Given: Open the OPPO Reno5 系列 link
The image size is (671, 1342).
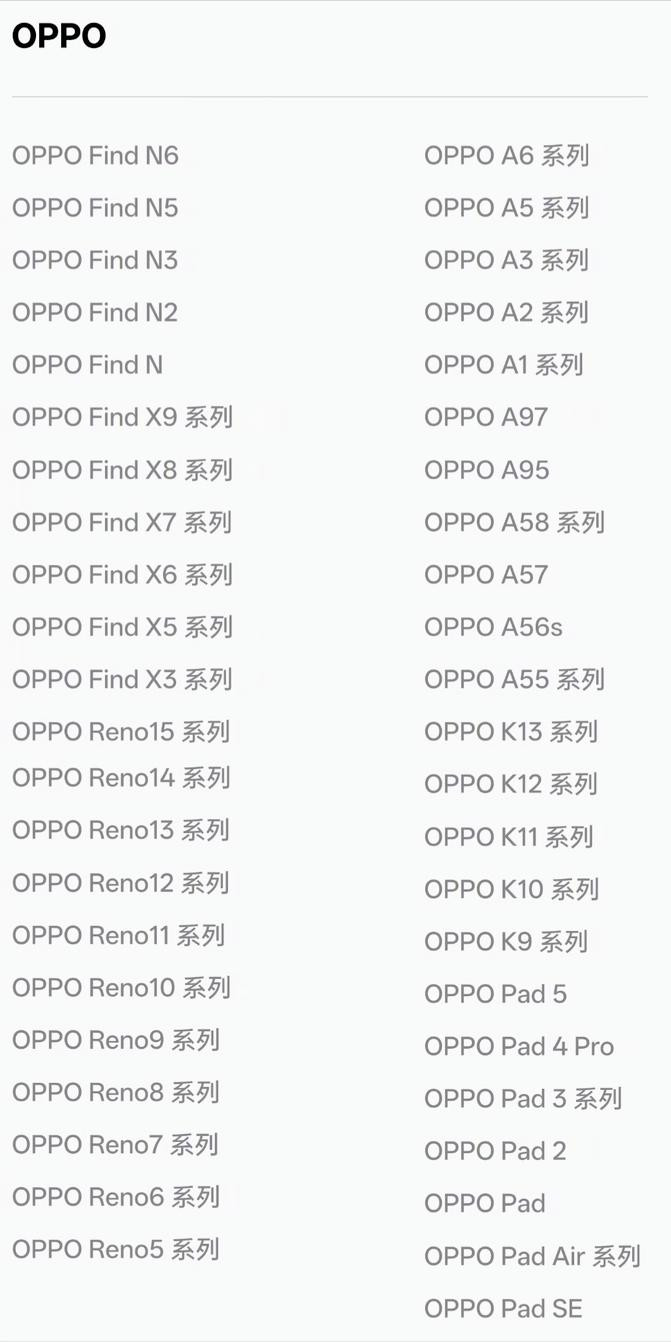Looking at the screenshot, I should pos(115,1249).
